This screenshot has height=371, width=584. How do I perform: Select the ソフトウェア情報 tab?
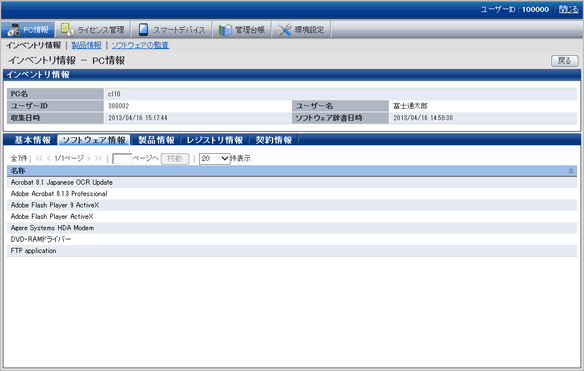94,140
